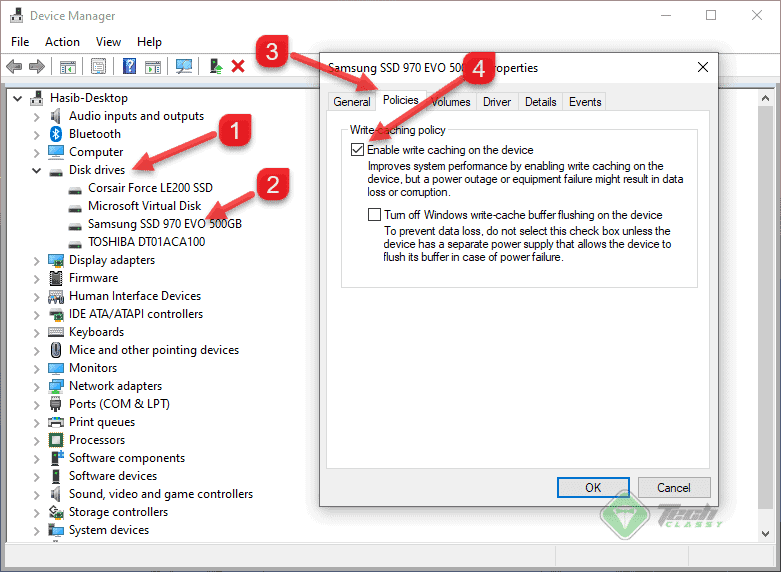The width and height of the screenshot is (781, 572).
Task: Open the Help menu
Action: (149, 42)
